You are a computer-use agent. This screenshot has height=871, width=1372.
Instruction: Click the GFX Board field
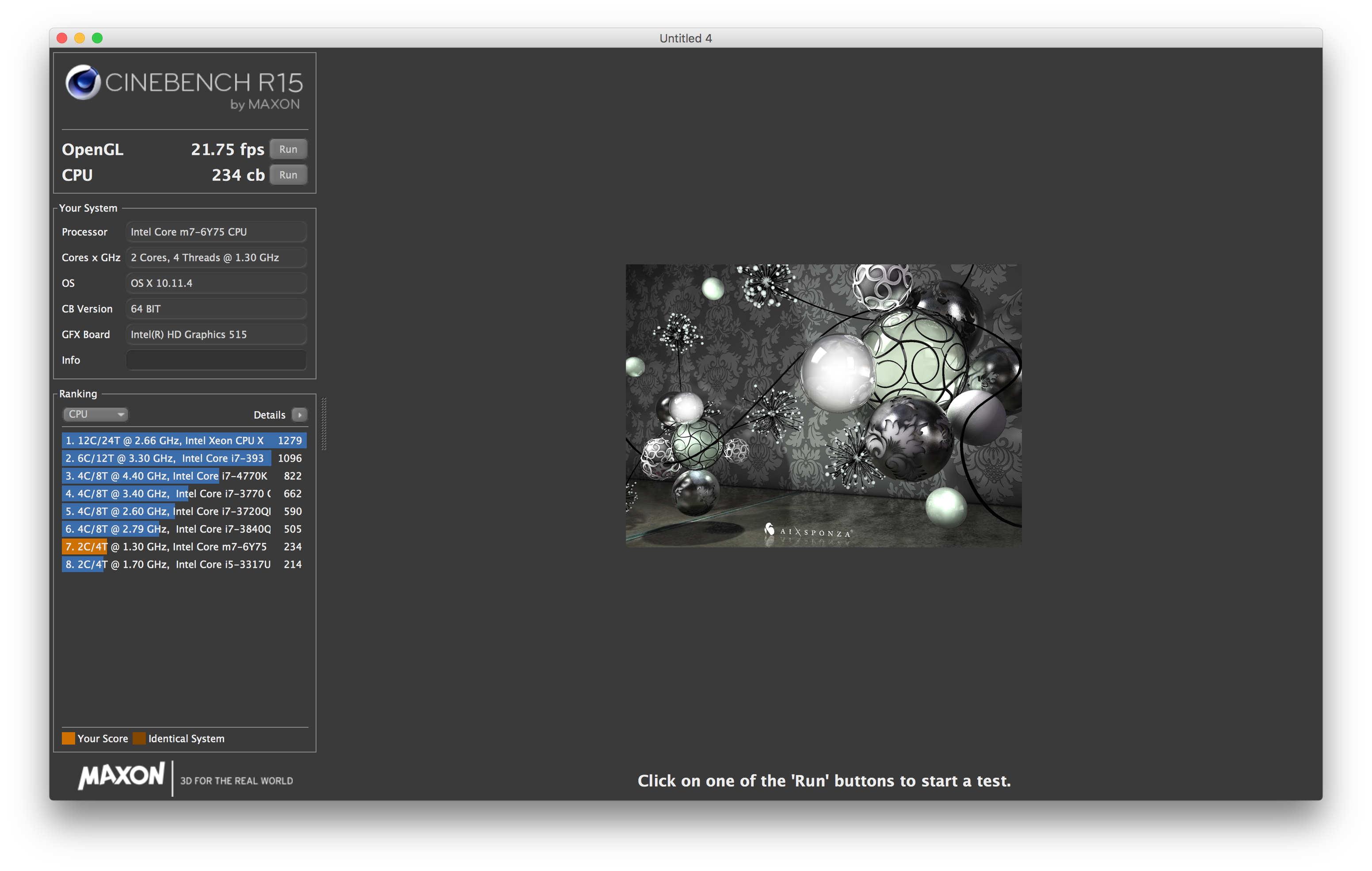point(216,335)
